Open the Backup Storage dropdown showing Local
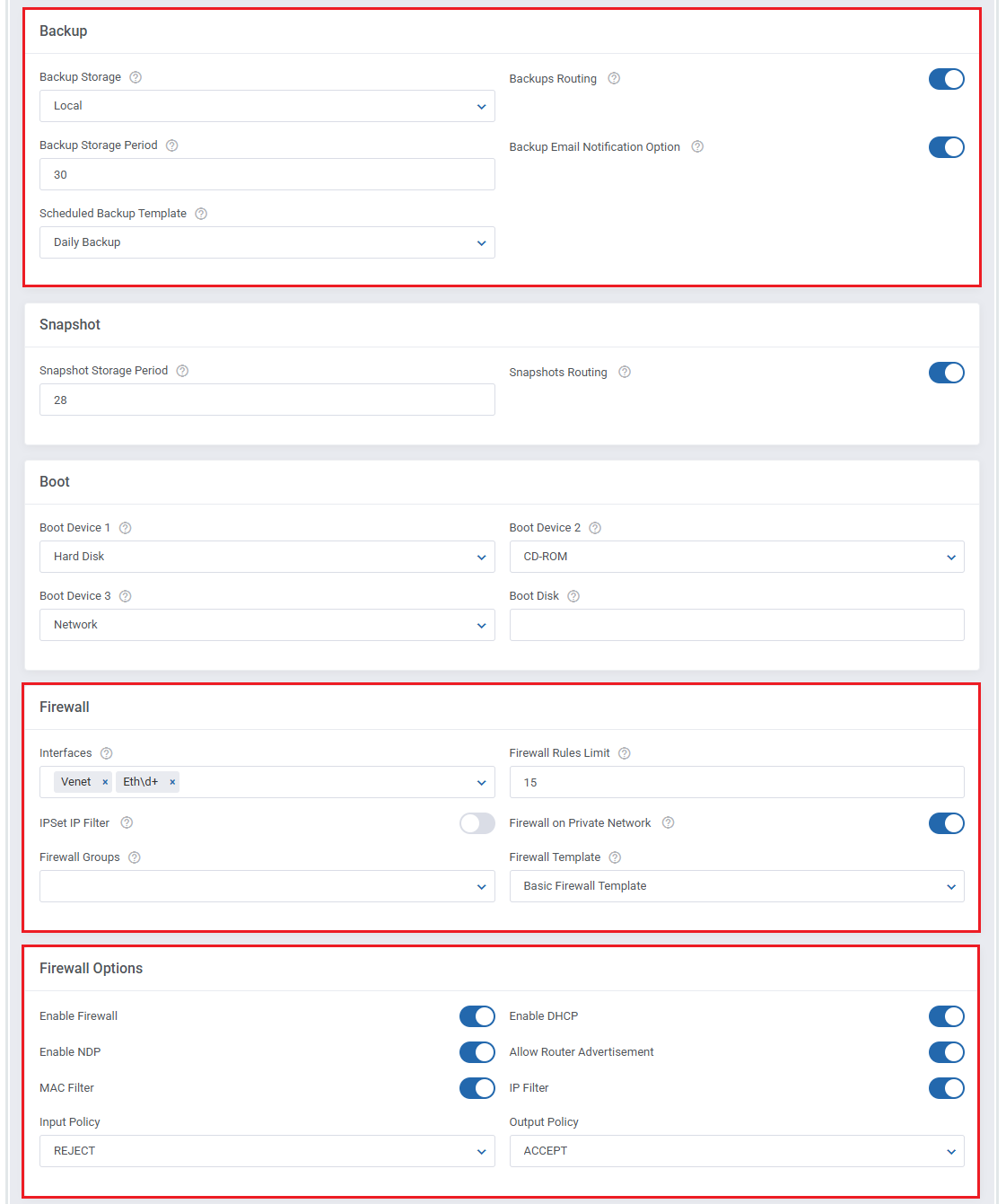 coord(267,106)
